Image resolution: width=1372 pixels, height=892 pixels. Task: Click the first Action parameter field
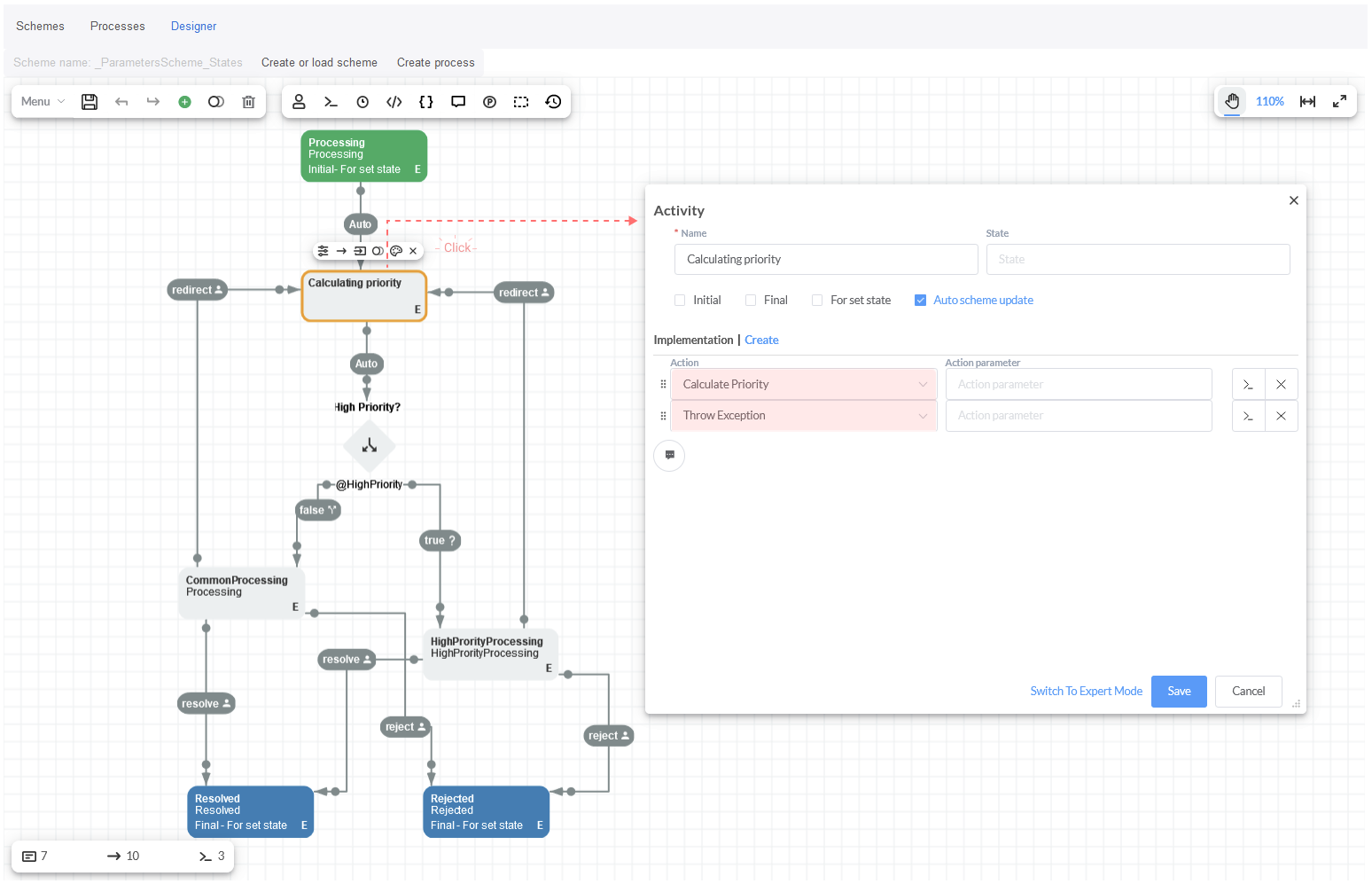(x=1079, y=385)
